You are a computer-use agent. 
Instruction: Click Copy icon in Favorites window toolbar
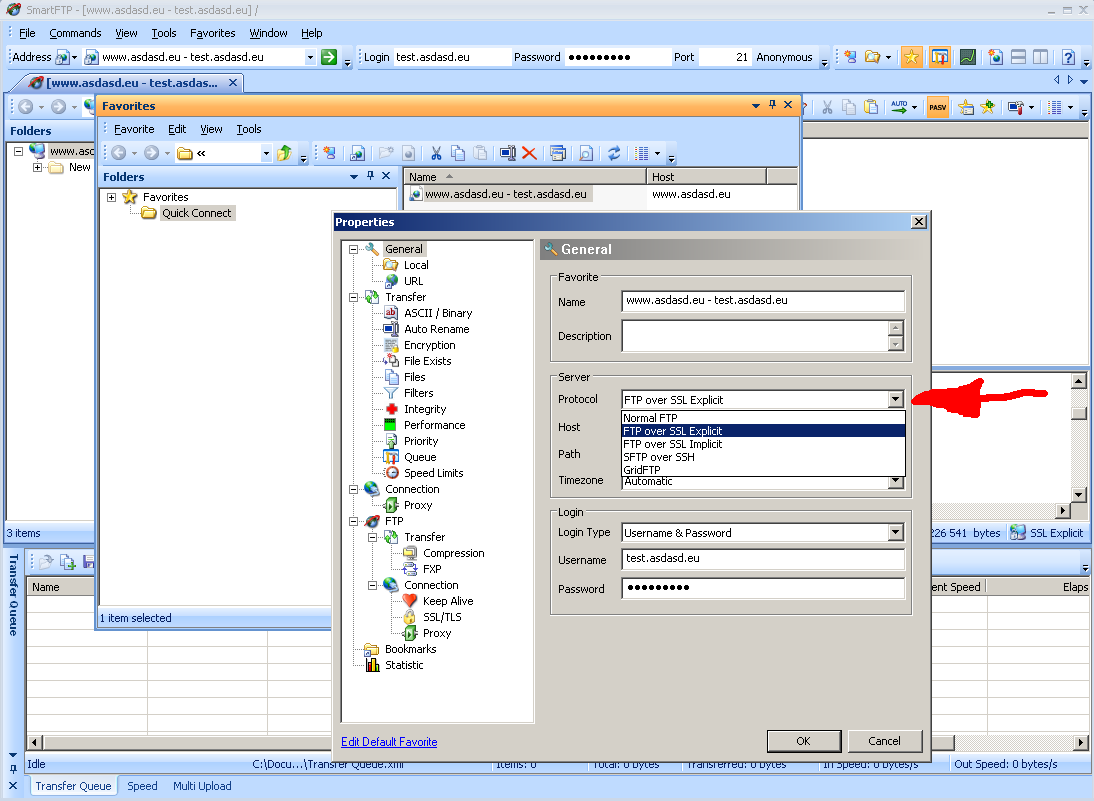coord(458,153)
